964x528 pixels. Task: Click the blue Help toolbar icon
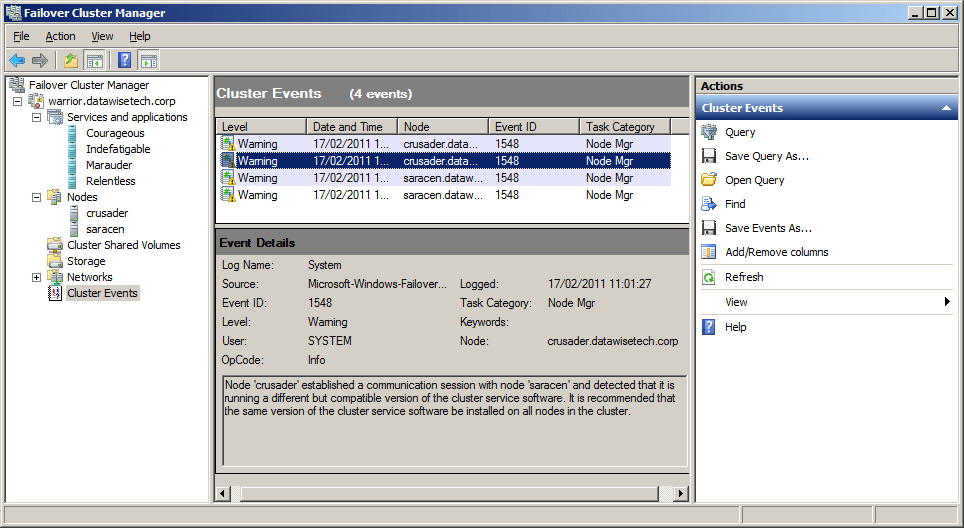[x=125, y=60]
